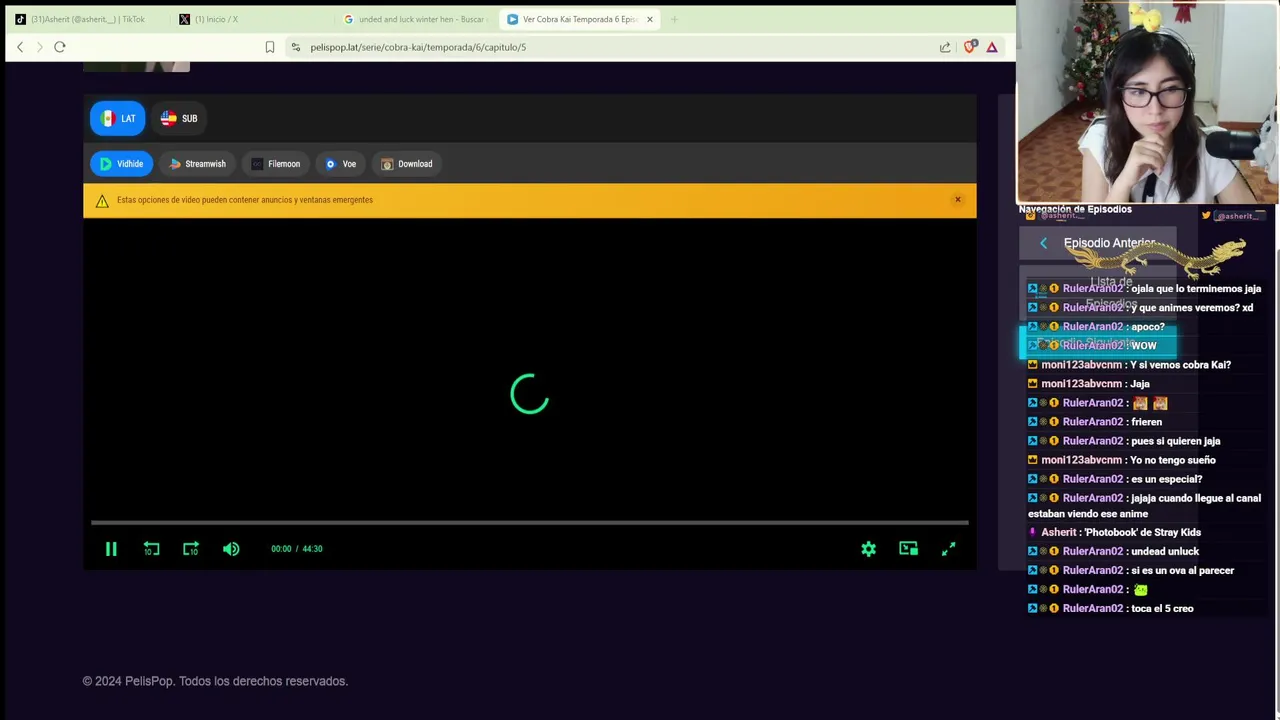Switch to the TikTok Asherit tab
The width and height of the screenshot is (1280, 720).
[85, 19]
